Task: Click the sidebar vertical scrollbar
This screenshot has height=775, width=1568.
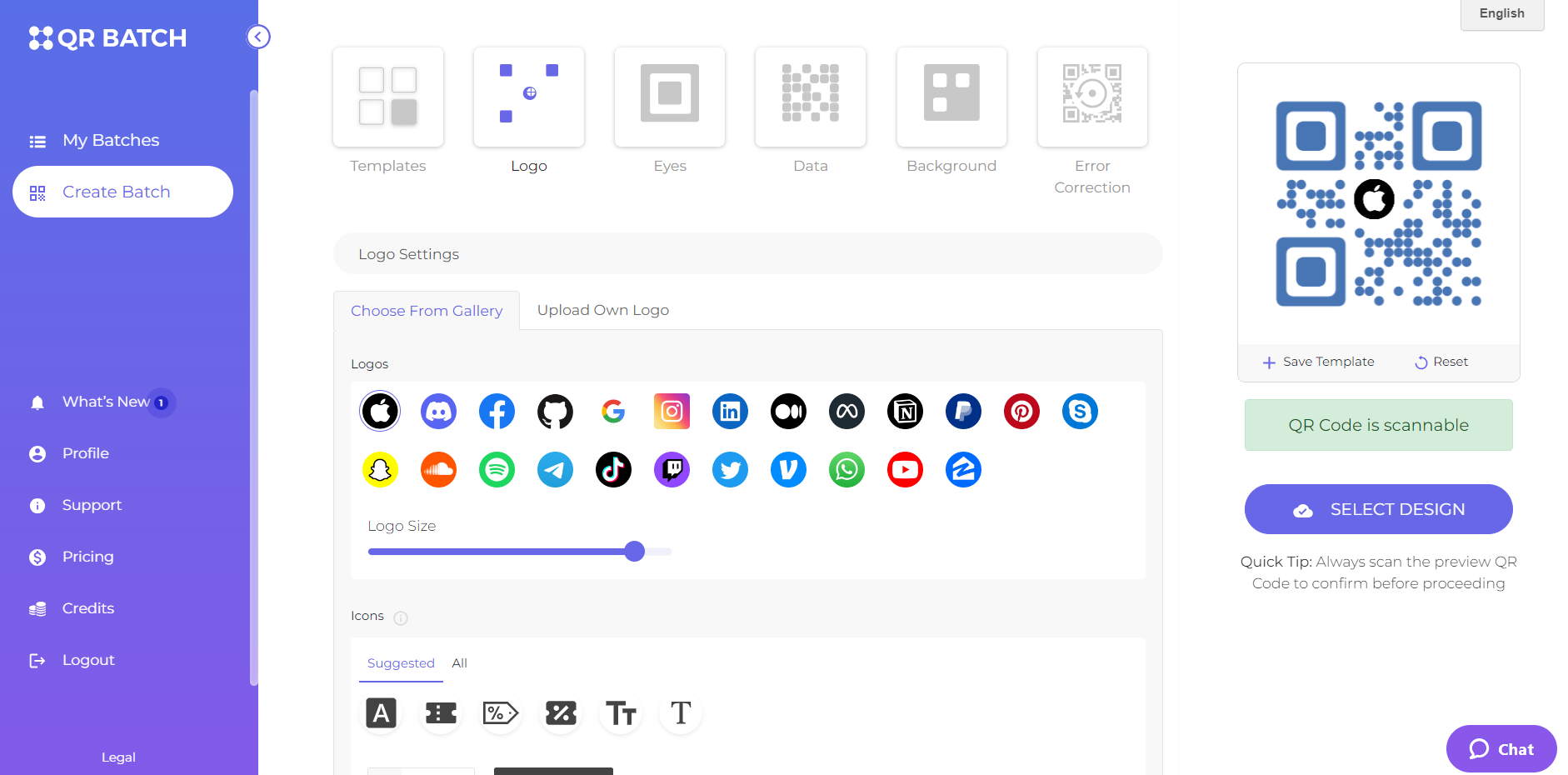Action: point(254,387)
